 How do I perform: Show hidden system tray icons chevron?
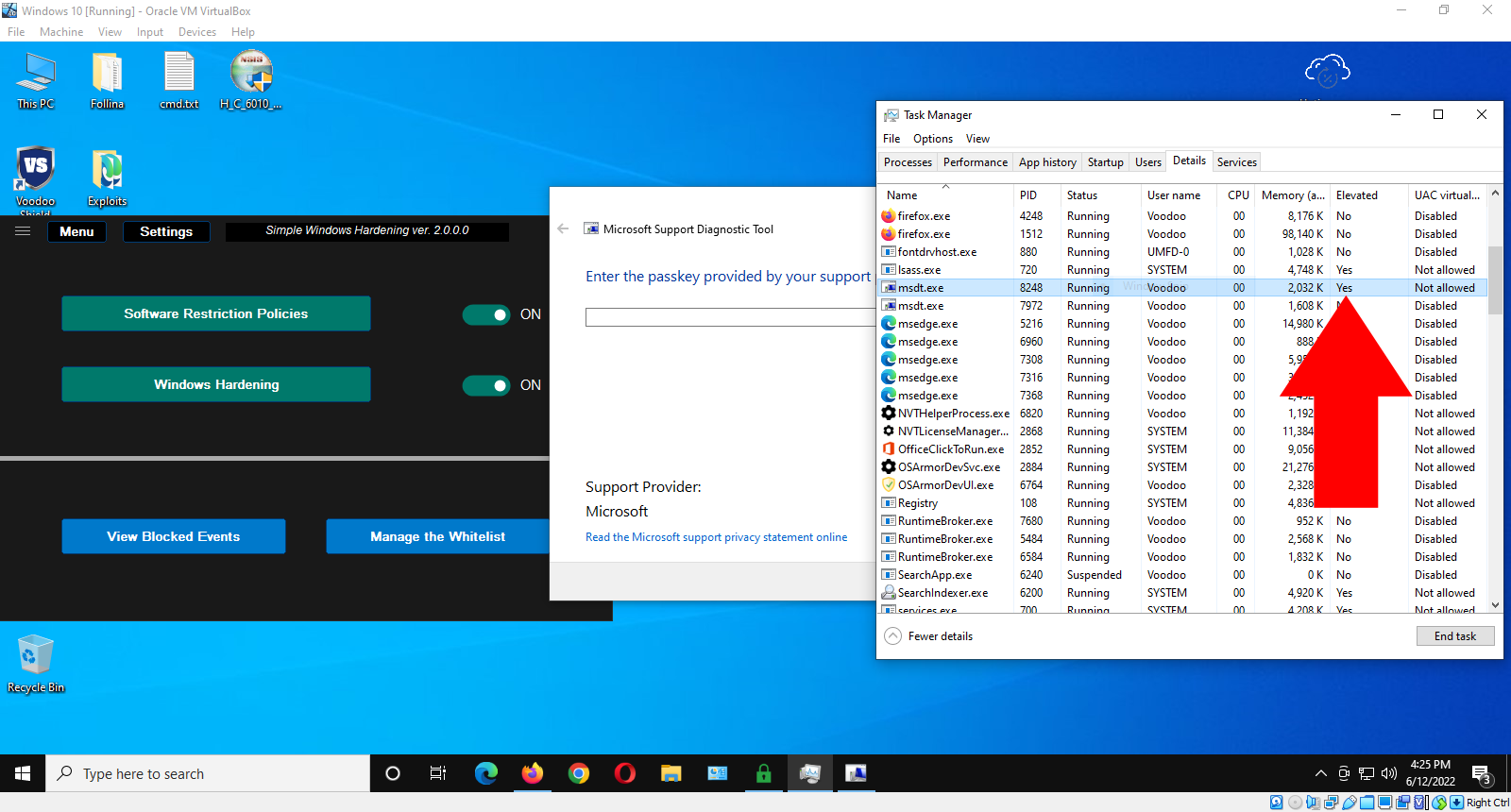(1320, 774)
